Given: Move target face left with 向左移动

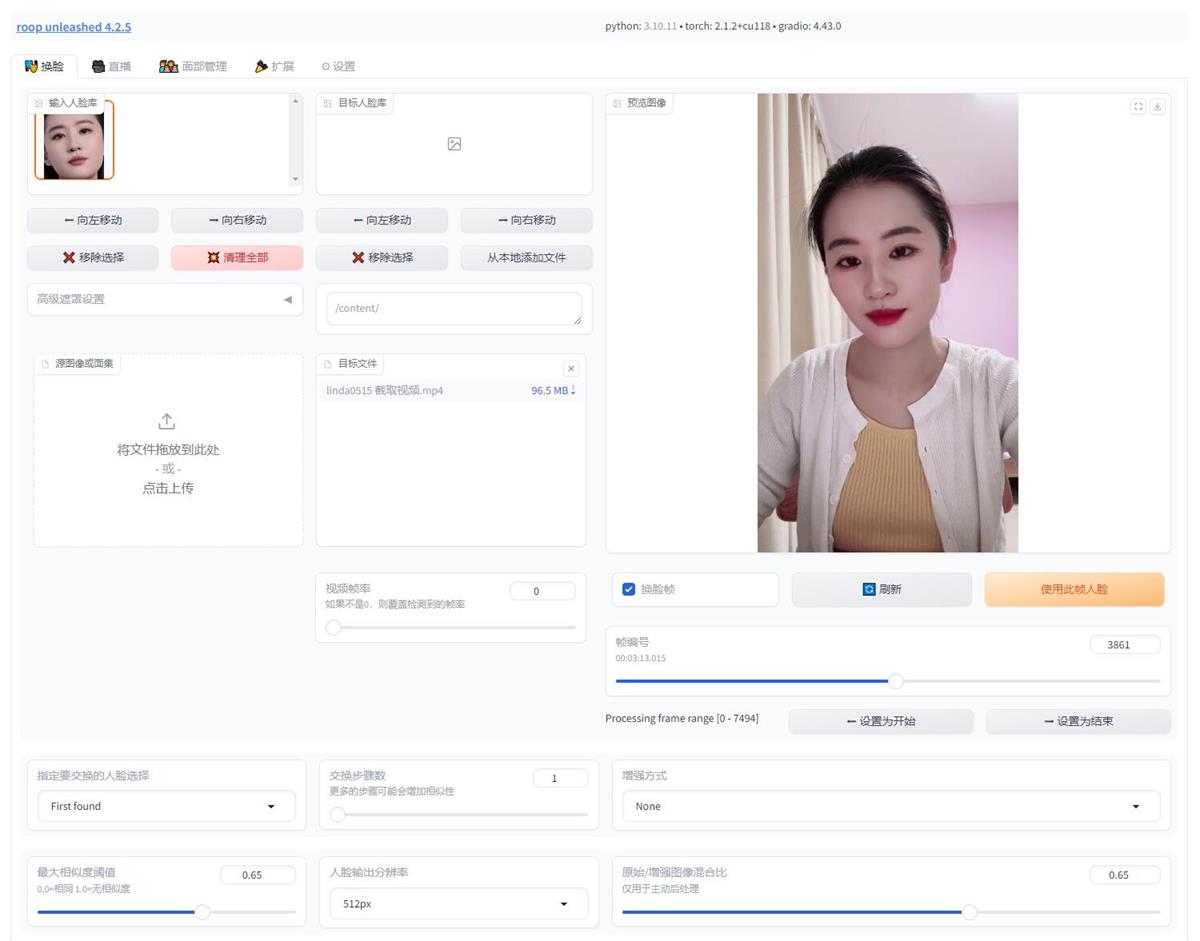Looking at the screenshot, I should point(381,220).
